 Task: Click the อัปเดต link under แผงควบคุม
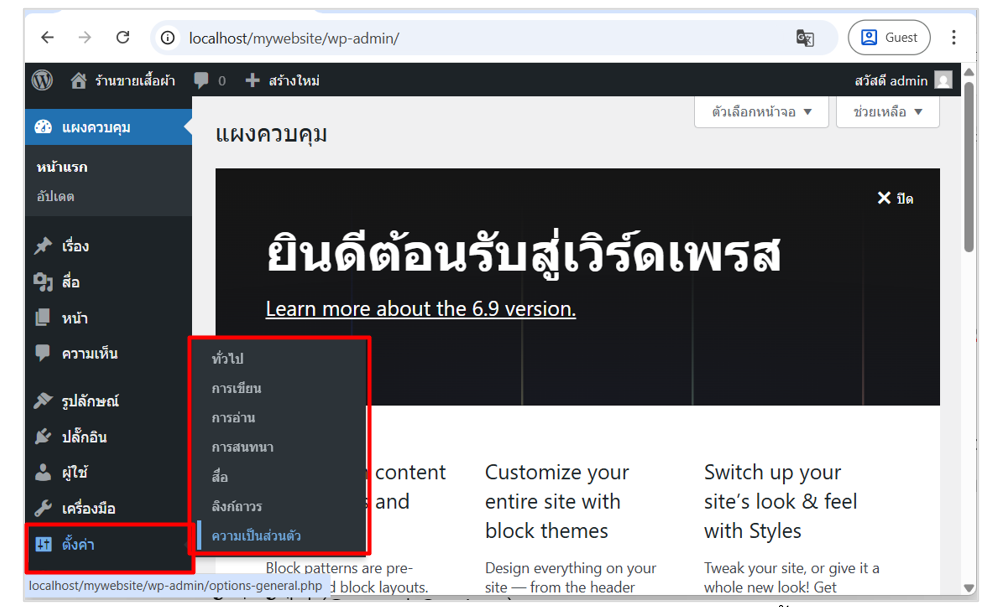pyautogui.click(x=56, y=197)
